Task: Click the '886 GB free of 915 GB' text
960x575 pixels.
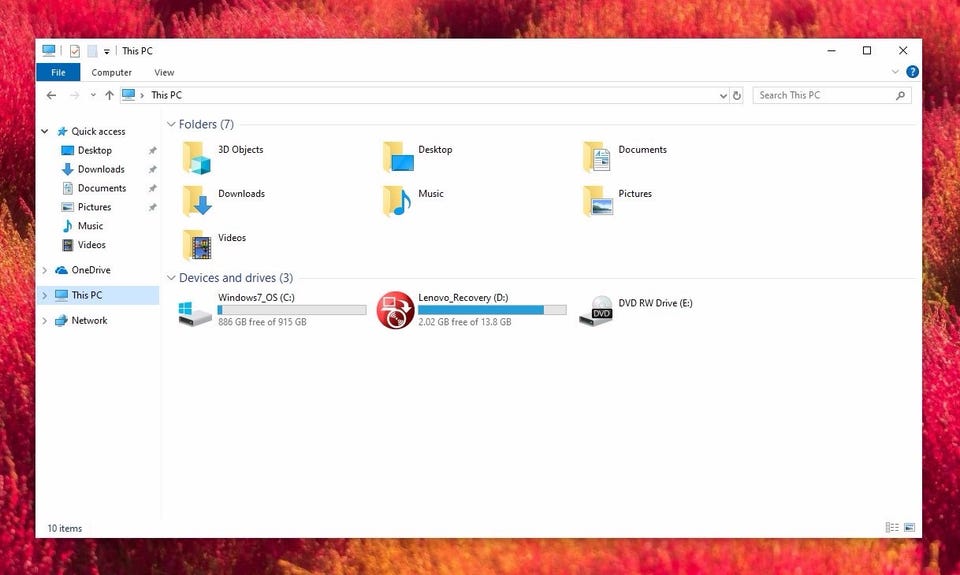Action: tap(262, 322)
